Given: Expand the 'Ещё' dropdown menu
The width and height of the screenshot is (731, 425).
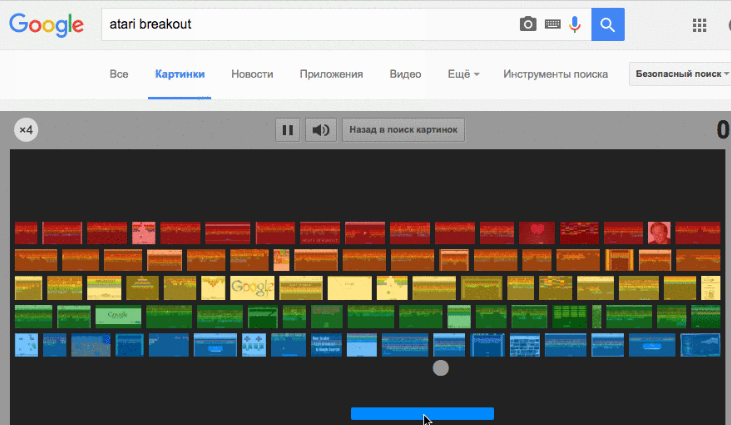Looking at the screenshot, I should point(463,74).
